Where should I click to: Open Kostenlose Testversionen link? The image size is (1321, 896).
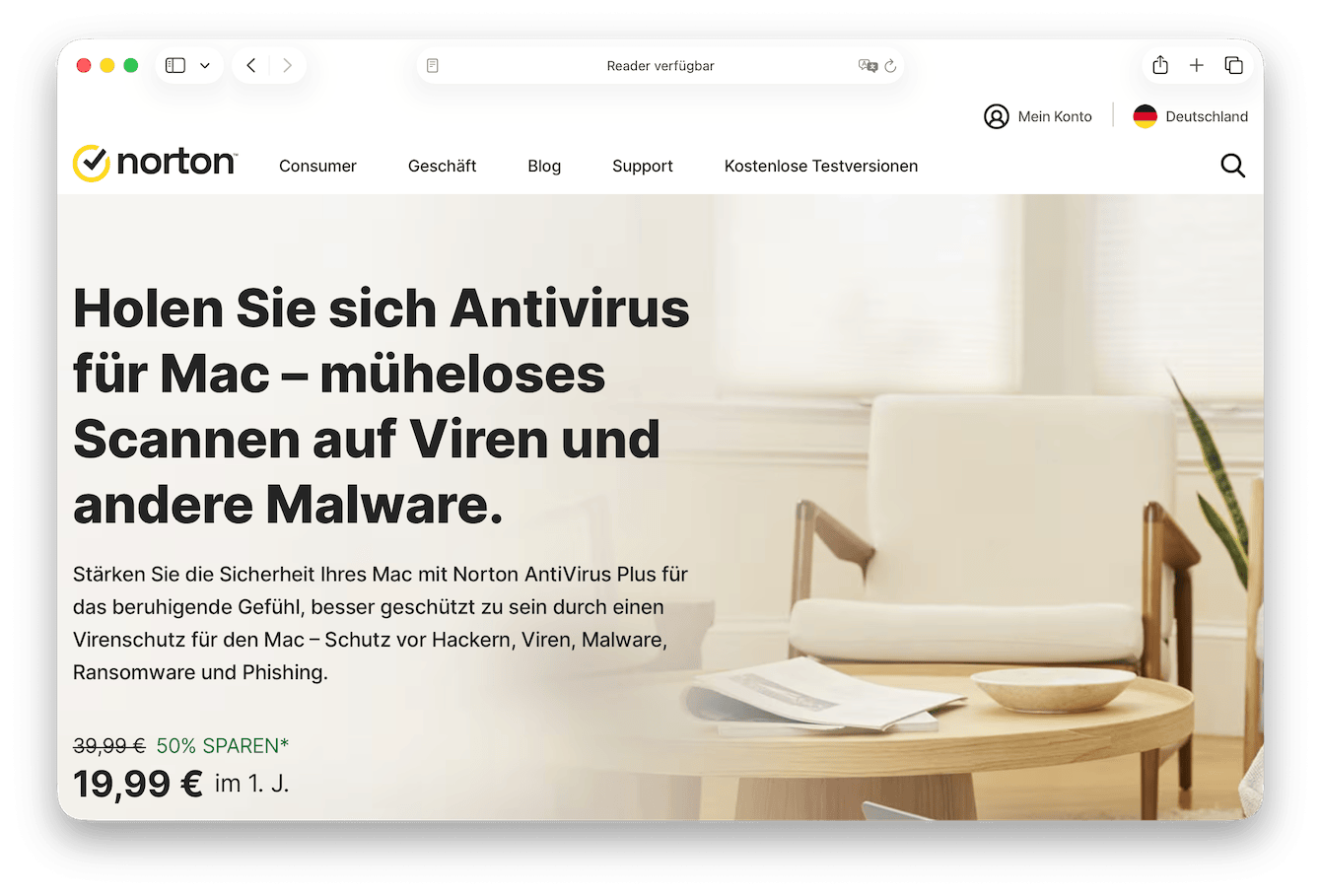821,166
